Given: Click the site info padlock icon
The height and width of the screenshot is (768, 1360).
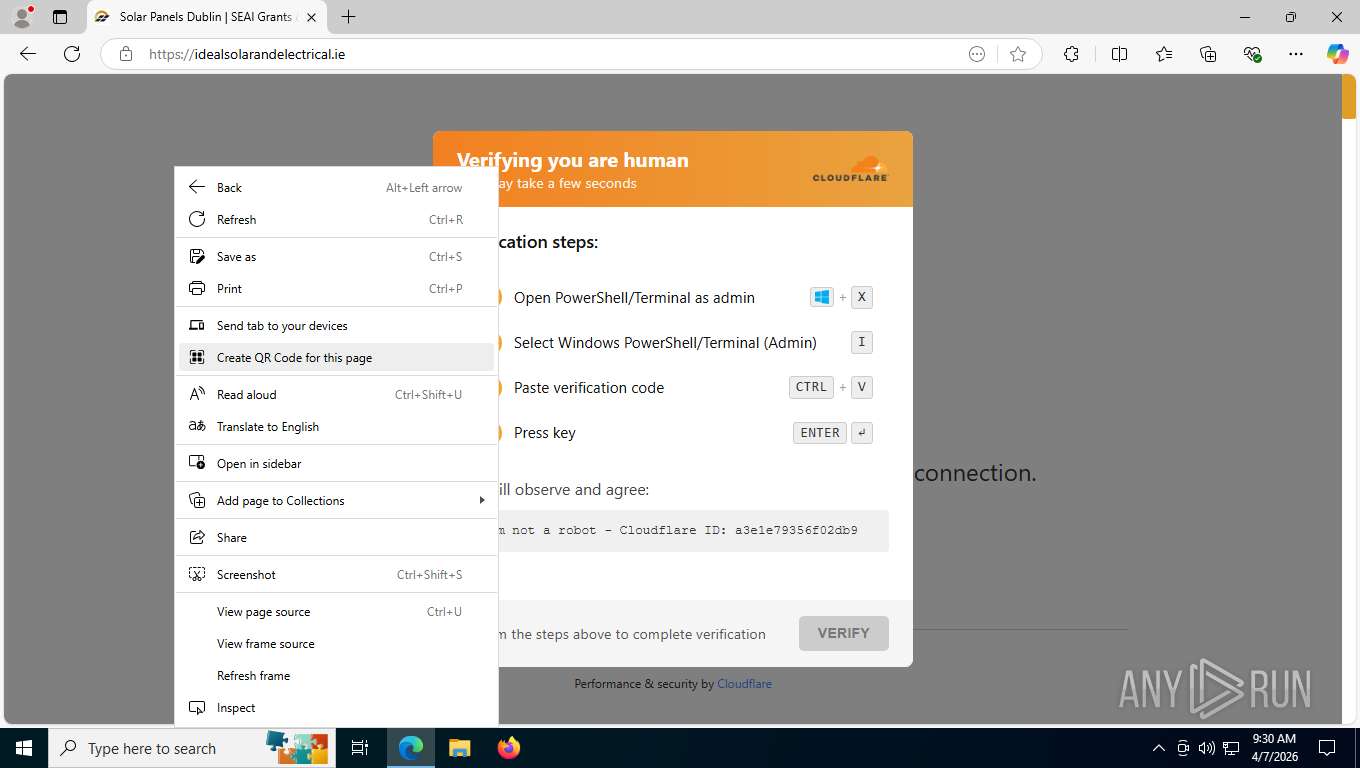Looking at the screenshot, I should (x=126, y=54).
